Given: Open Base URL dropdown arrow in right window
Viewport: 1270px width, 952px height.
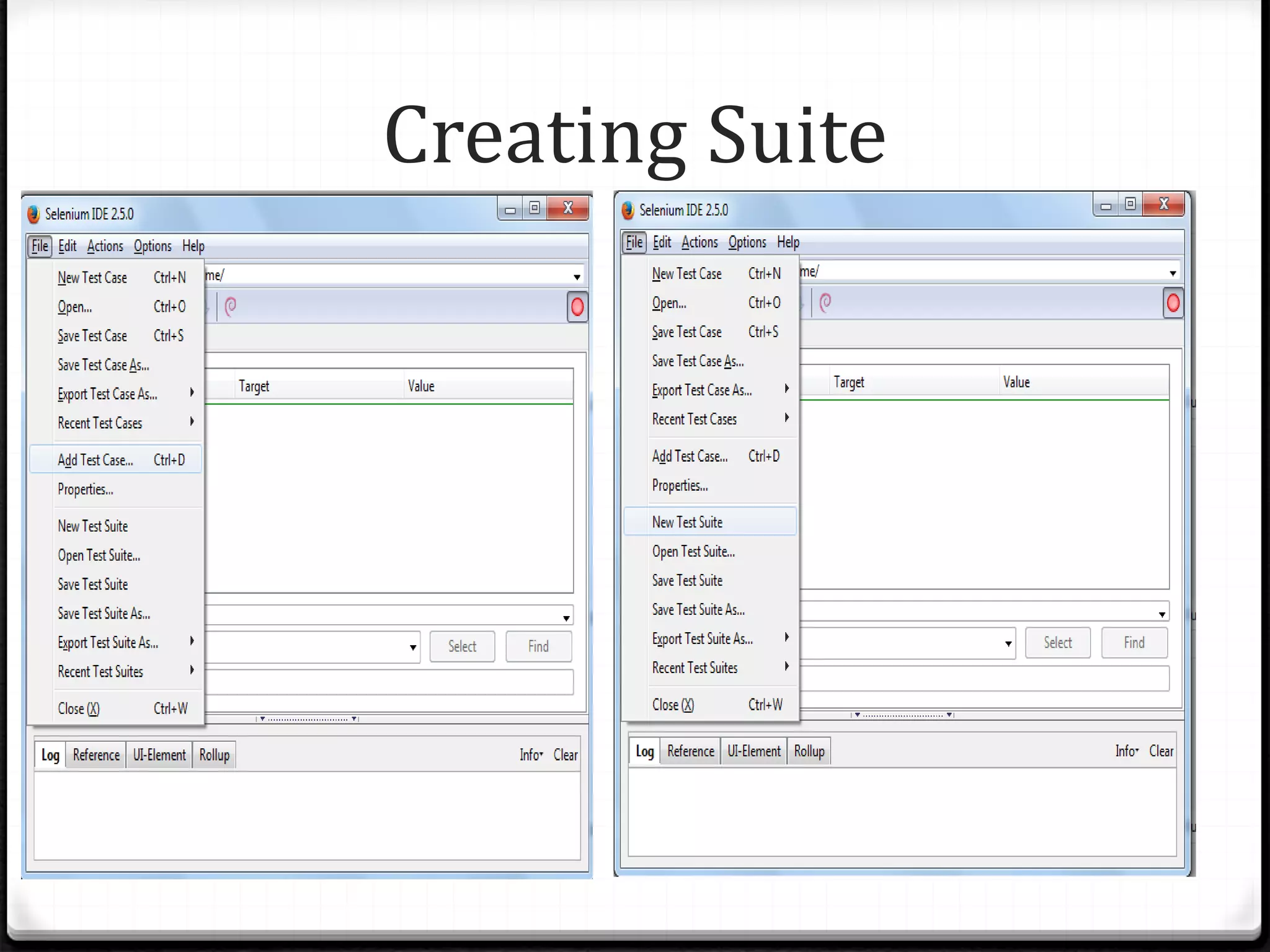Looking at the screenshot, I should coord(1172,273).
